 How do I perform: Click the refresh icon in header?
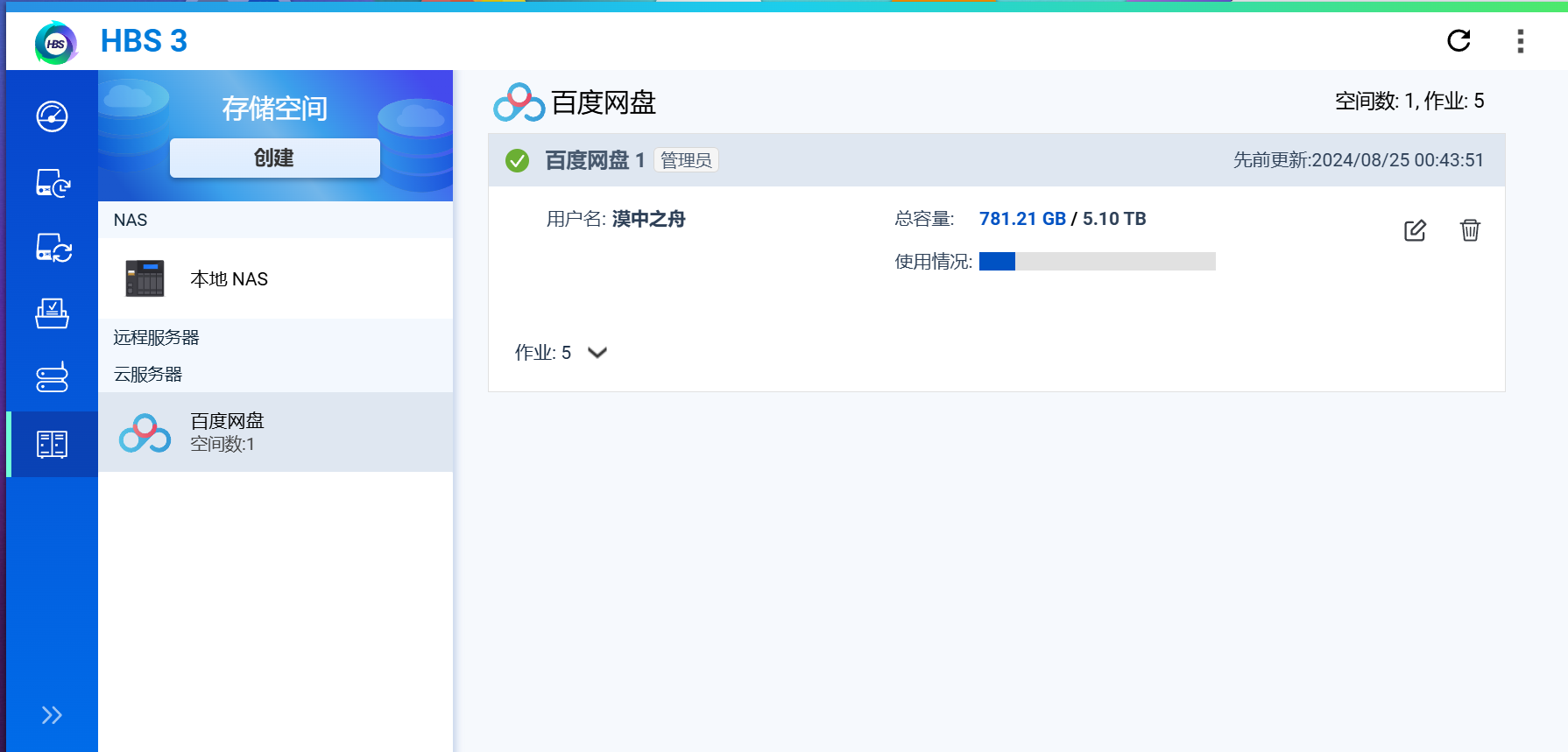1459,40
